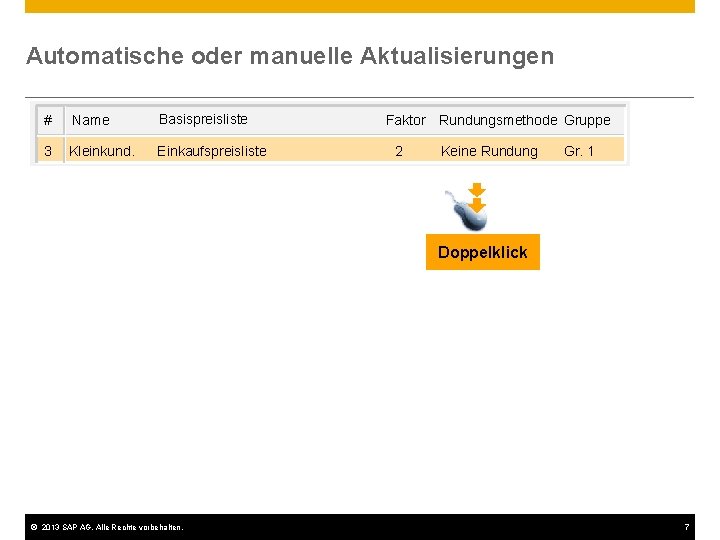Click the page number 7 in footer
This screenshot has width=720, height=540.
tap(687, 527)
